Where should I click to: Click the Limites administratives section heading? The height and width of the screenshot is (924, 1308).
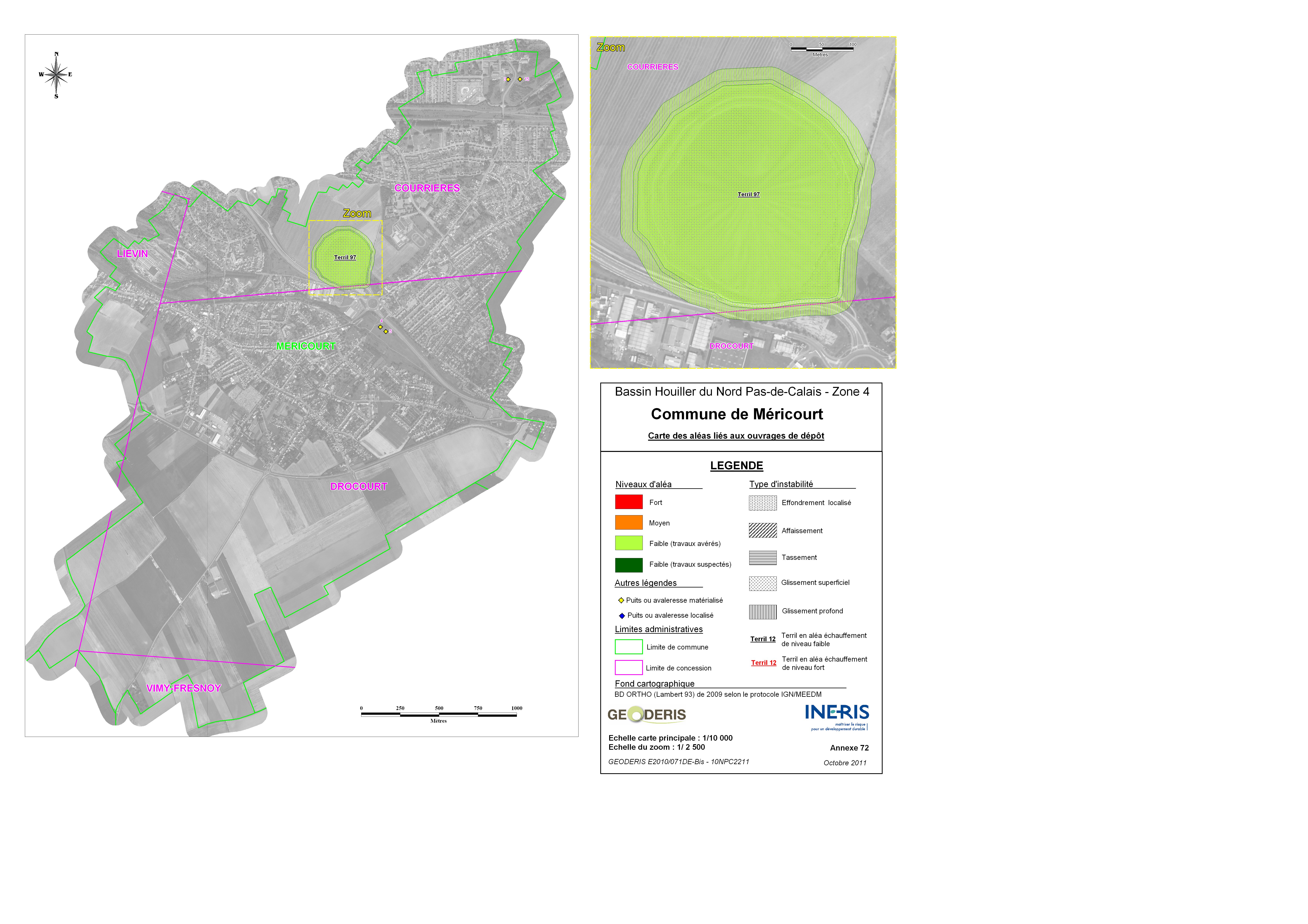coord(659,630)
